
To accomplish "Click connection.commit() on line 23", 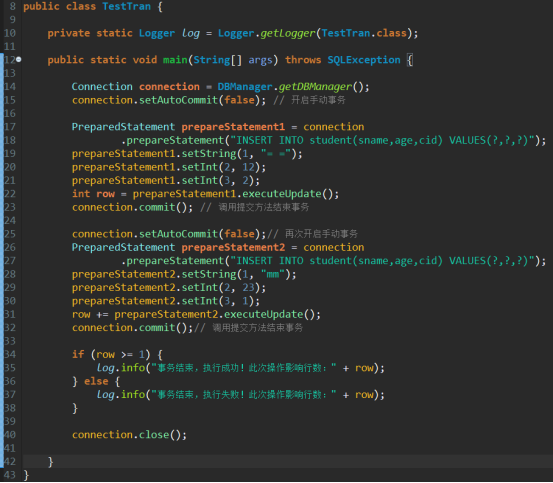I will click(x=132, y=207).
